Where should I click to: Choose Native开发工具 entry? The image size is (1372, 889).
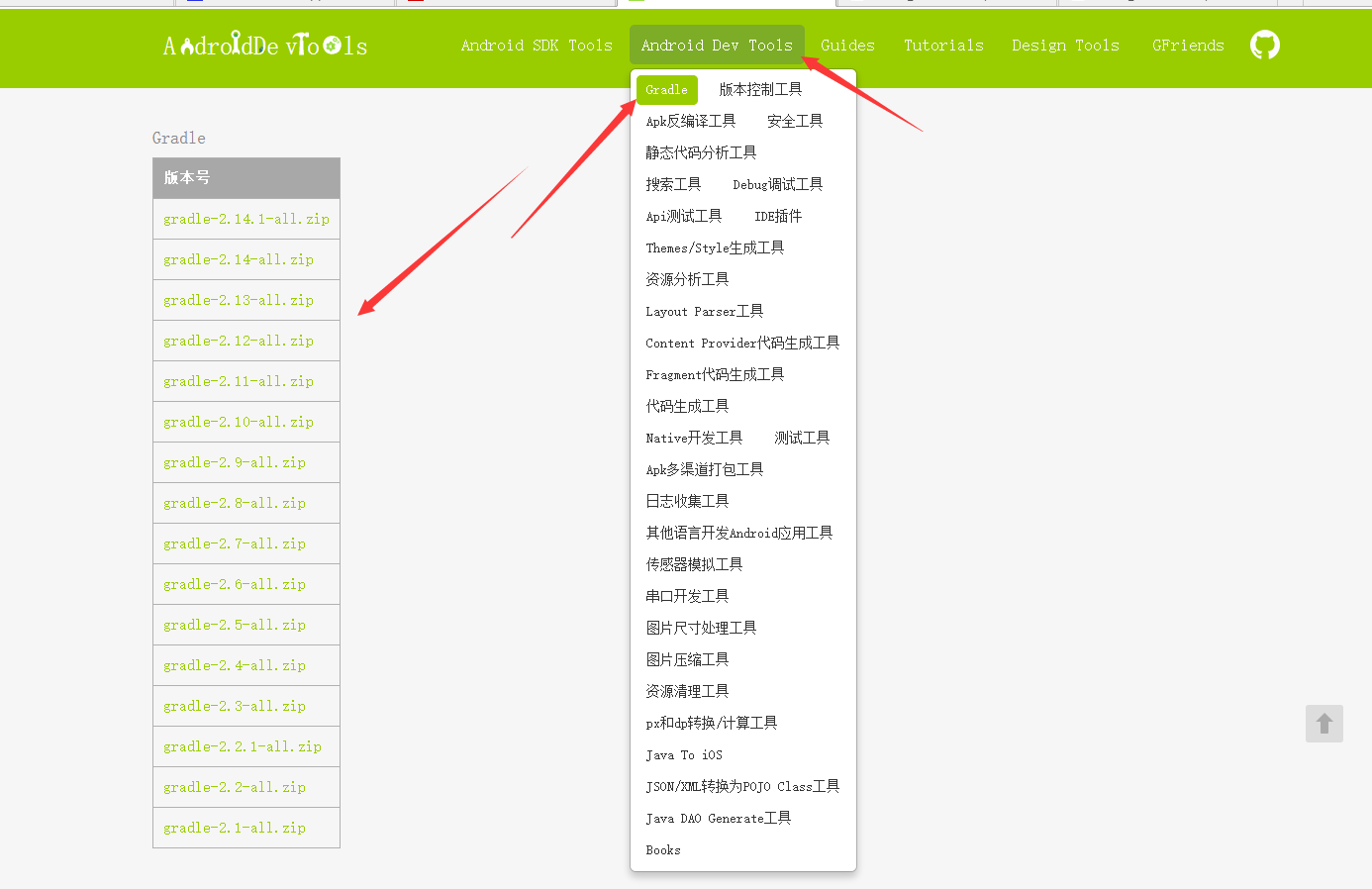[x=694, y=439]
